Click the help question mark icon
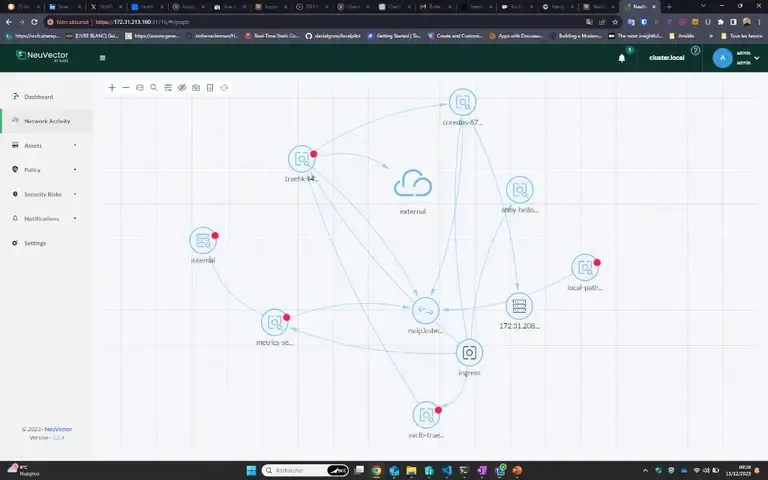The height and width of the screenshot is (480, 768). tap(695, 50)
